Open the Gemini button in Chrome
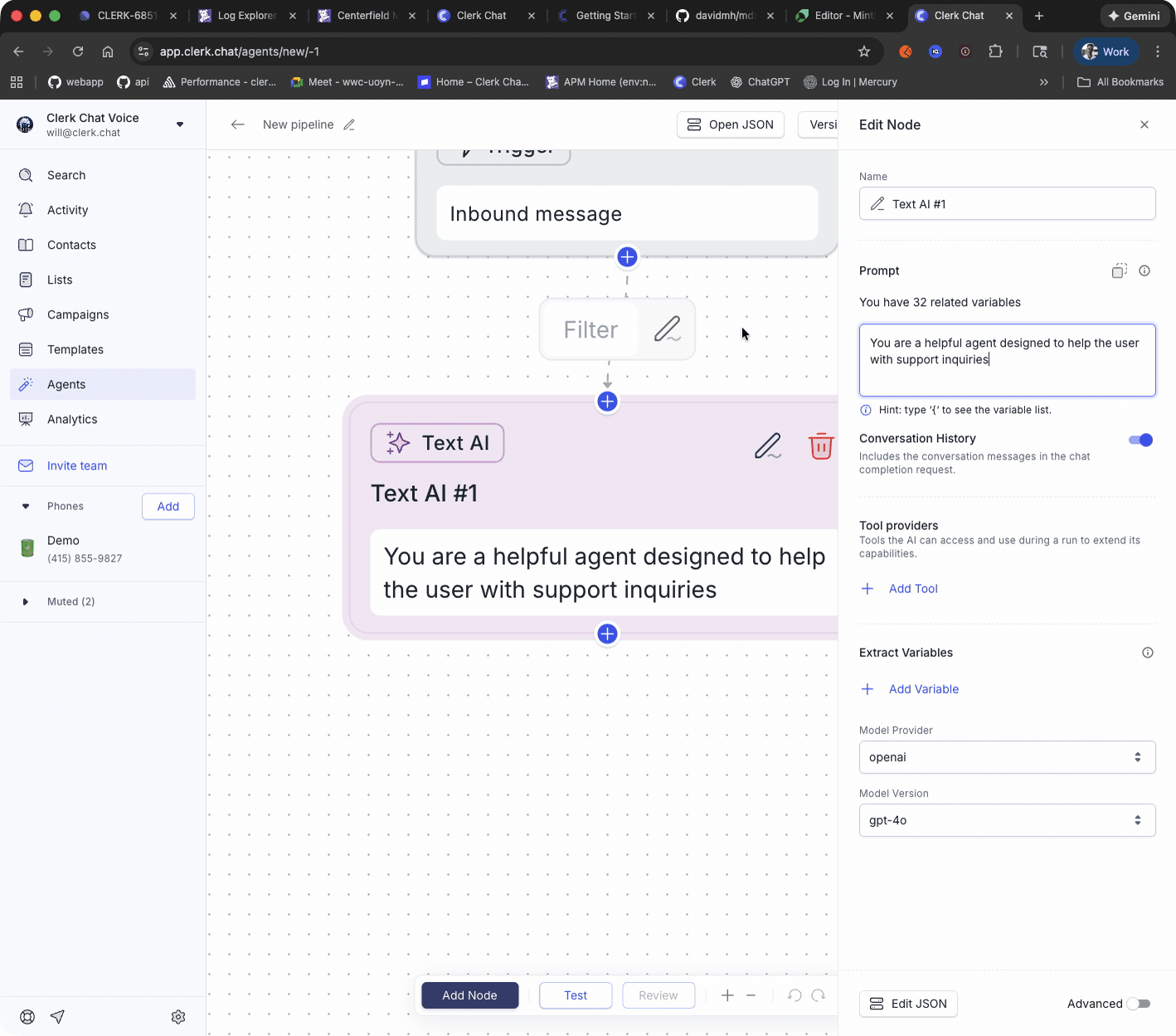This screenshot has height=1036, width=1176. coord(1135,16)
